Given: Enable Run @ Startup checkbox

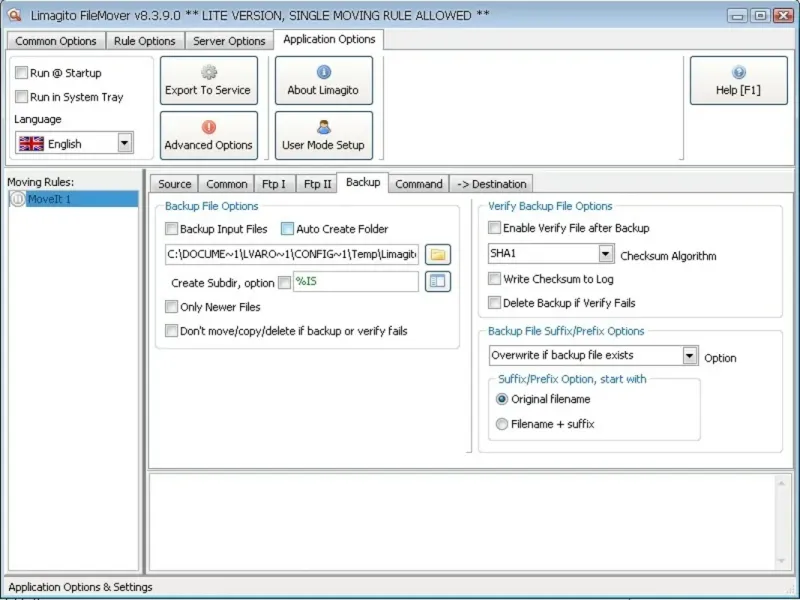Looking at the screenshot, I should [21, 72].
